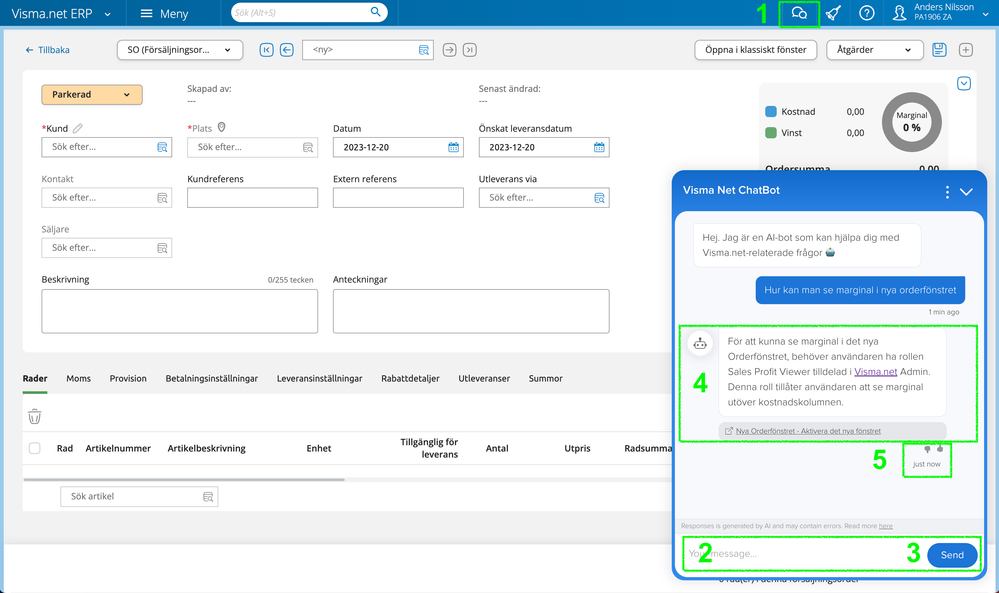
Task: Open the Kund lookup icon
Action: click(x=162, y=147)
